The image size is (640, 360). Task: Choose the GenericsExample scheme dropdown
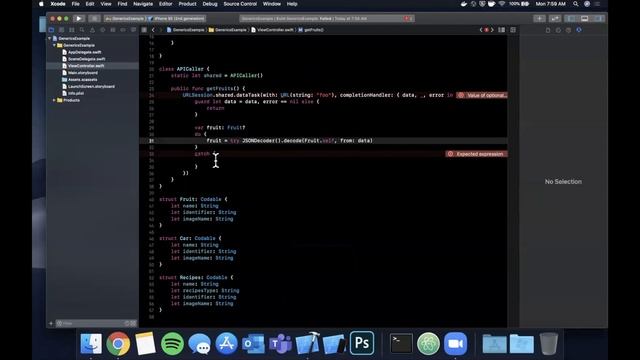pos(125,18)
